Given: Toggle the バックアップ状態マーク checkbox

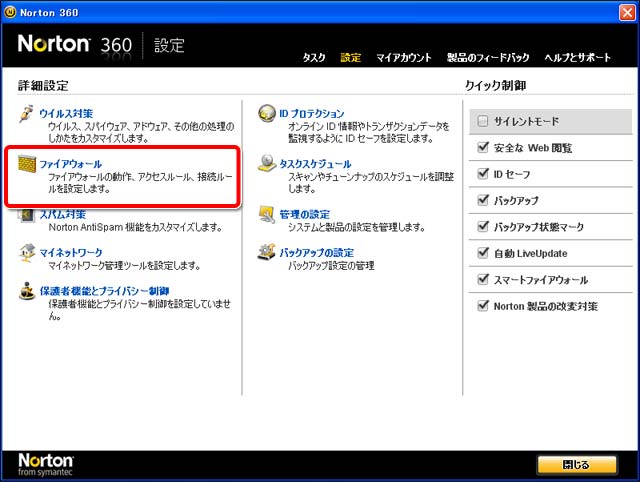Looking at the screenshot, I should pyautogui.click(x=483, y=226).
